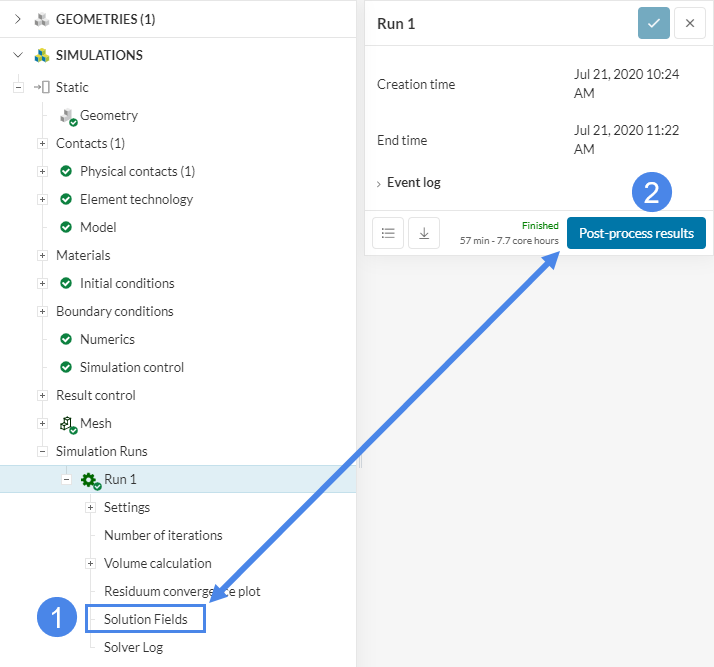Image resolution: width=714 pixels, height=667 pixels.
Task: Click the Geometry node icon under Static
Action: point(68,116)
